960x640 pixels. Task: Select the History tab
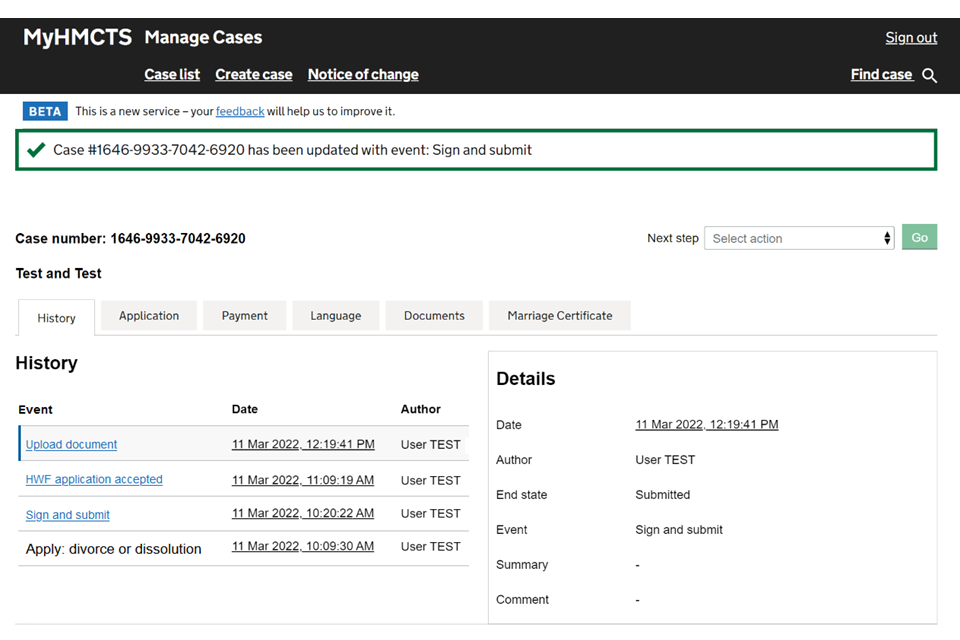(56, 318)
